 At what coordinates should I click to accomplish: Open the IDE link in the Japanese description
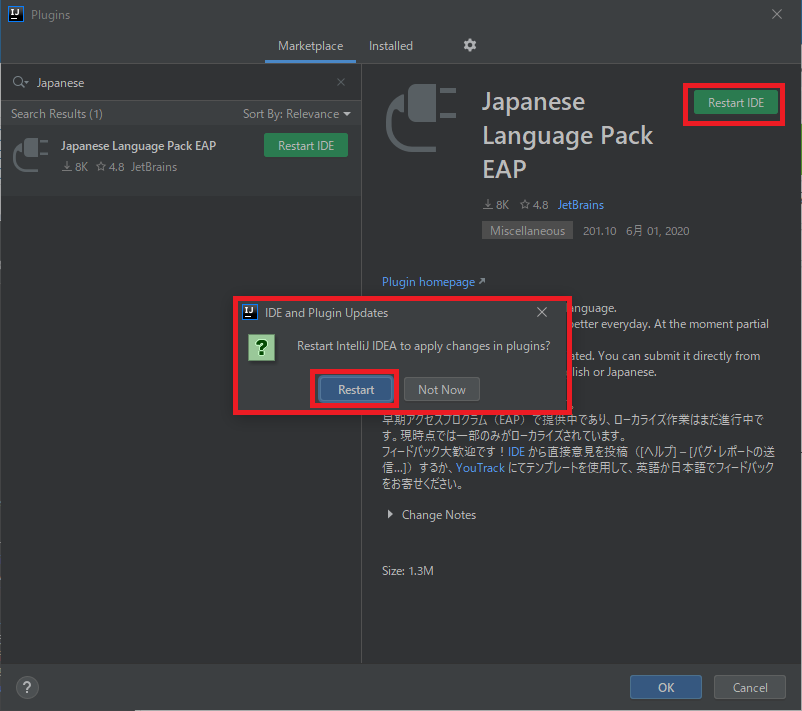click(516, 452)
